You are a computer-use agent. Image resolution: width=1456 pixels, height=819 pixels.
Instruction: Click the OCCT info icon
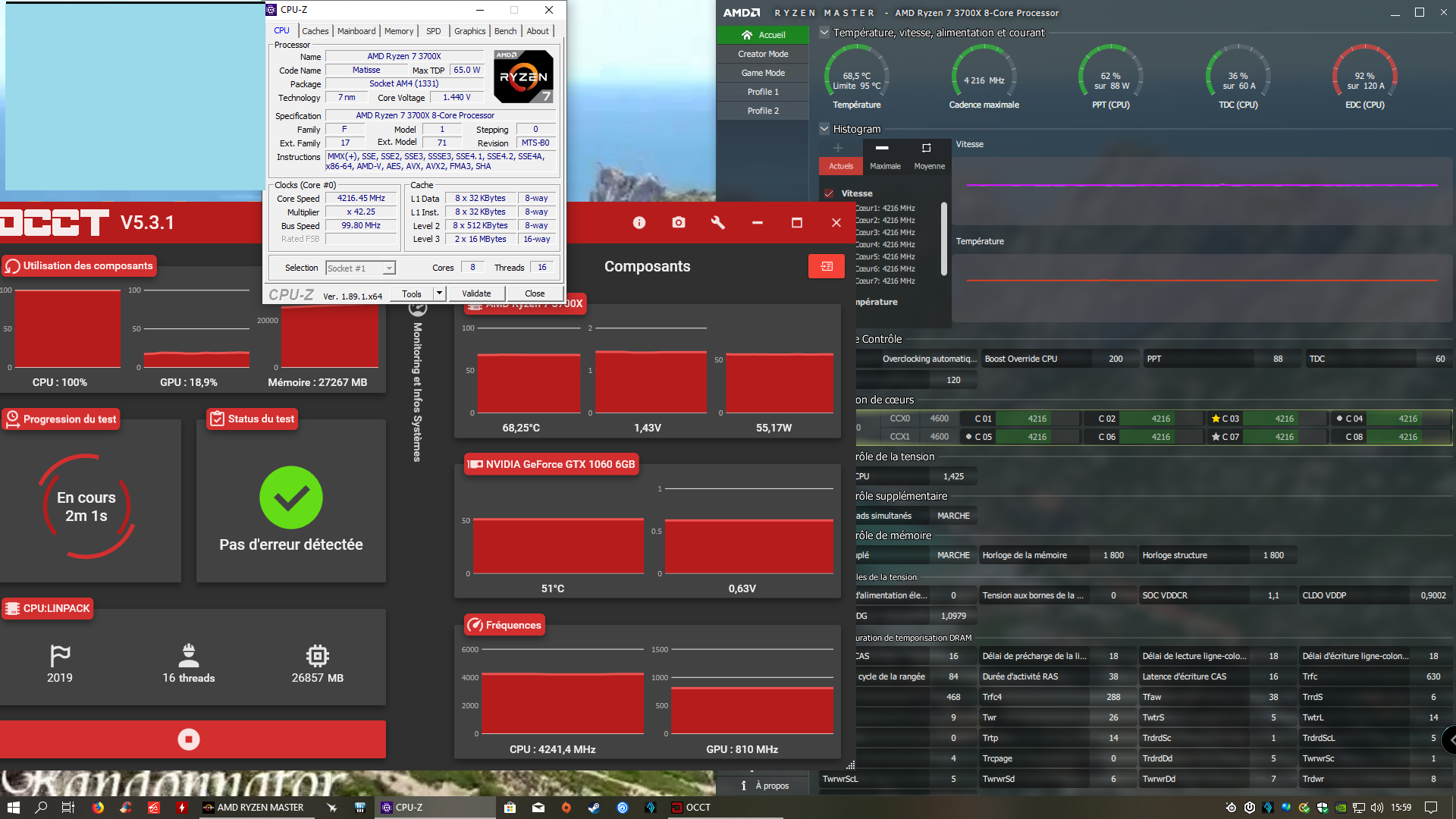point(639,222)
